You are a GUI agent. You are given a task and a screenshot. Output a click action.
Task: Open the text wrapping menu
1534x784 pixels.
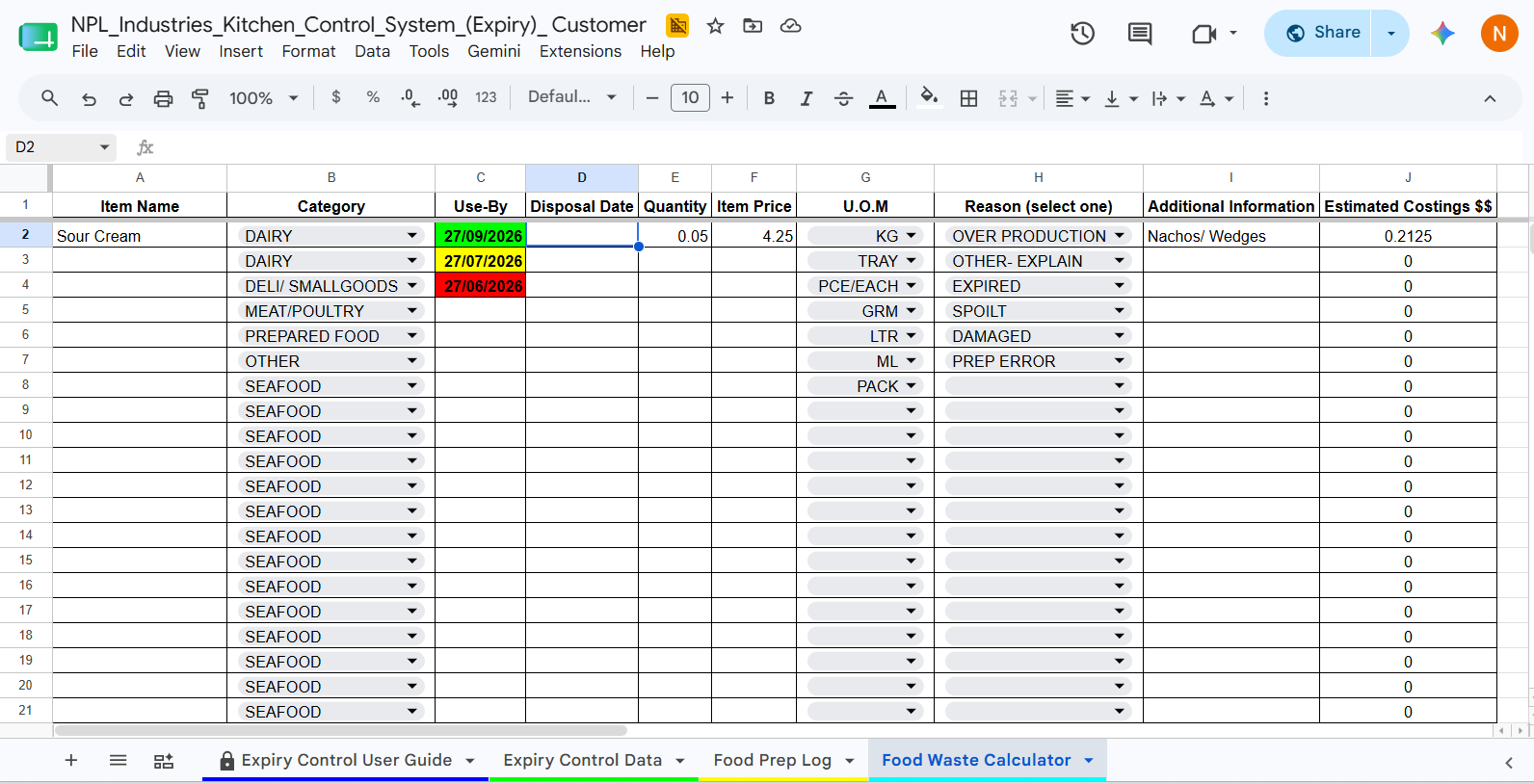point(1168,98)
